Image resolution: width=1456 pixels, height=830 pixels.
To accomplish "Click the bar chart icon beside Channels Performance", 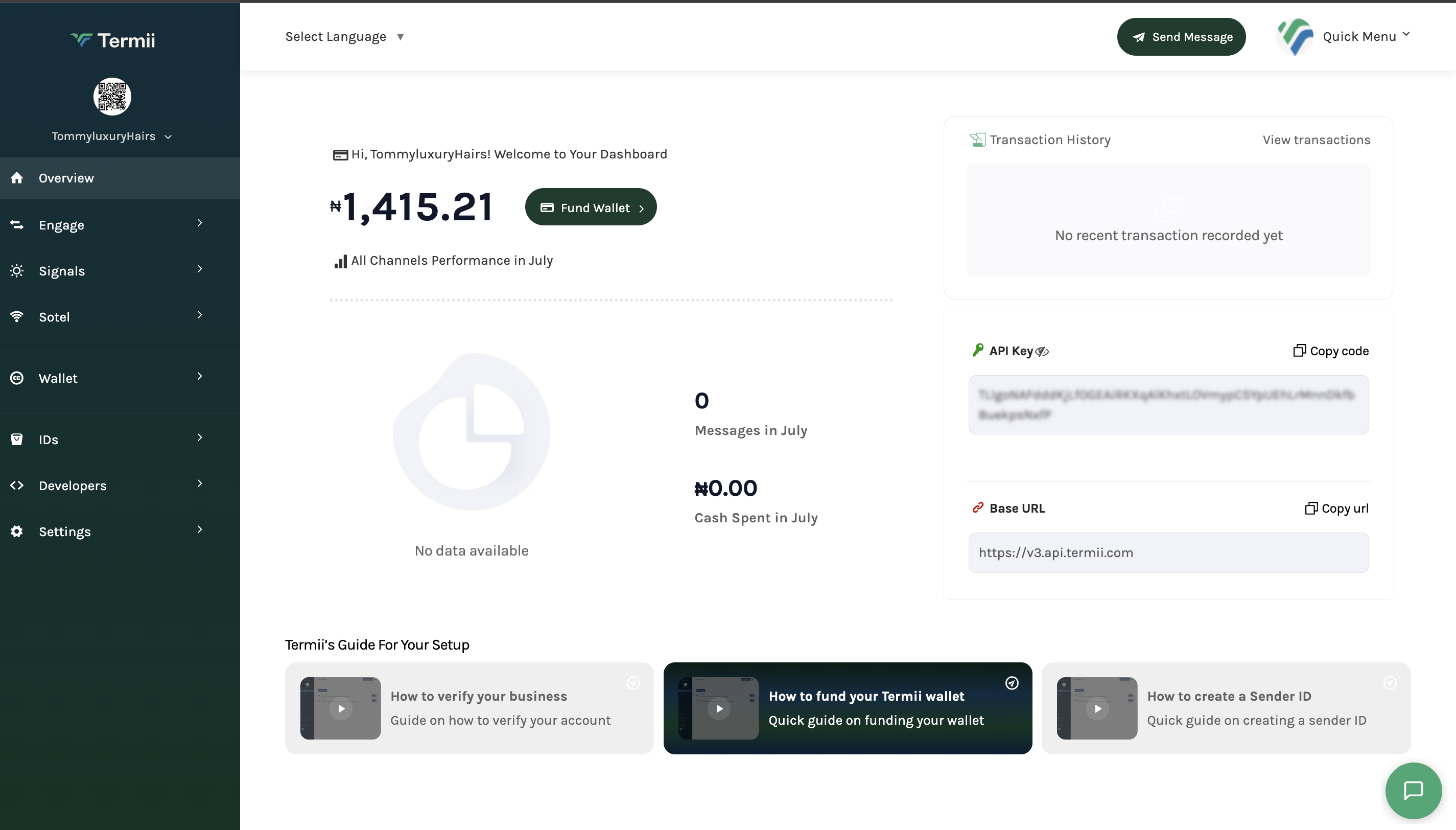I will pos(340,262).
